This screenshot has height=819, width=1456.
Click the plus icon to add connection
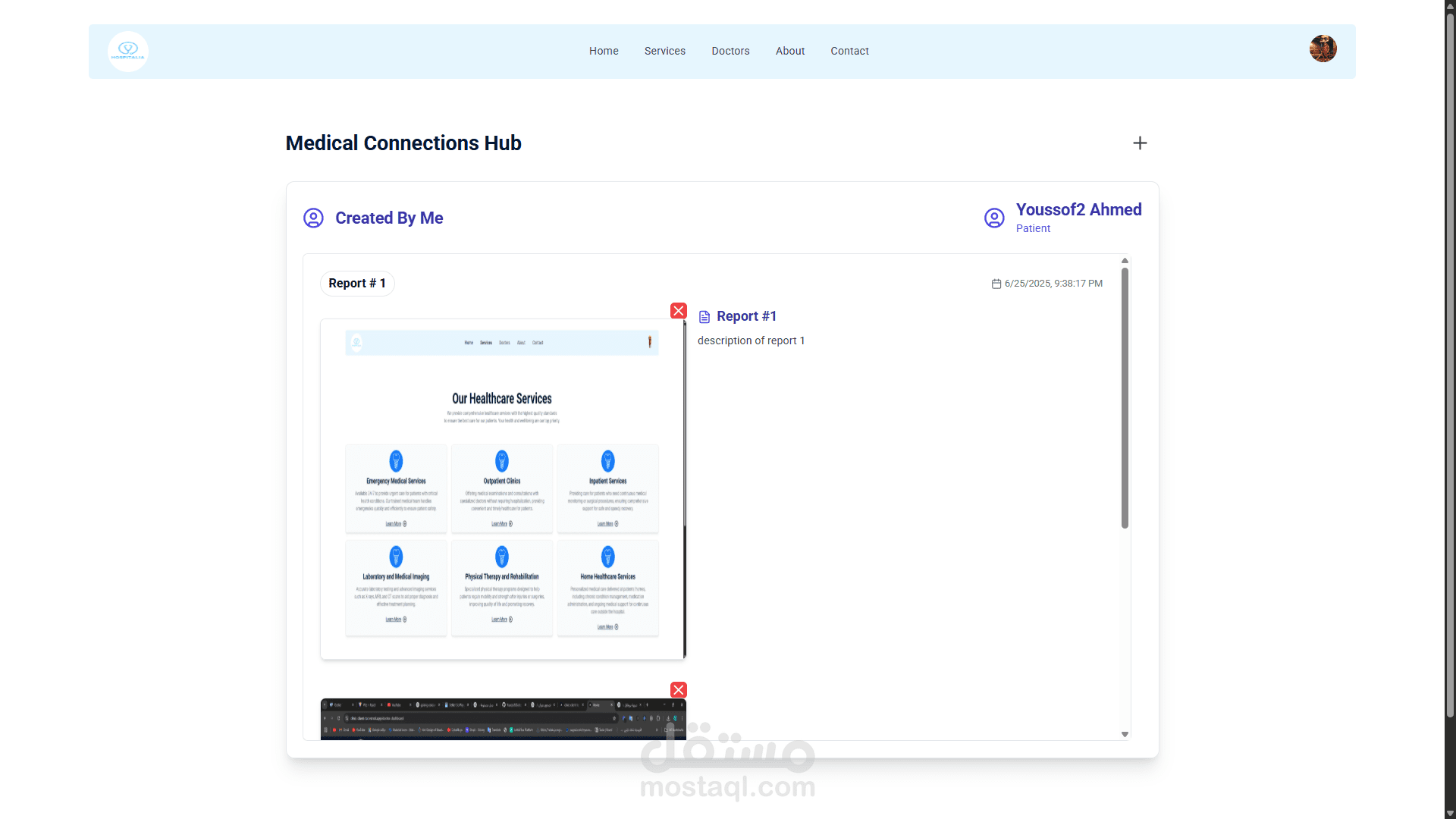(x=1140, y=143)
